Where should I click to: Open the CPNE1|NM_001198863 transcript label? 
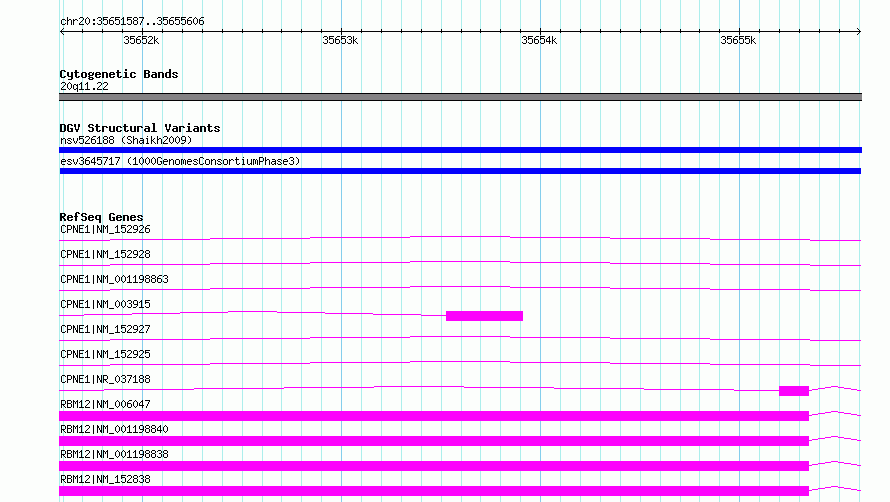(114, 279)
